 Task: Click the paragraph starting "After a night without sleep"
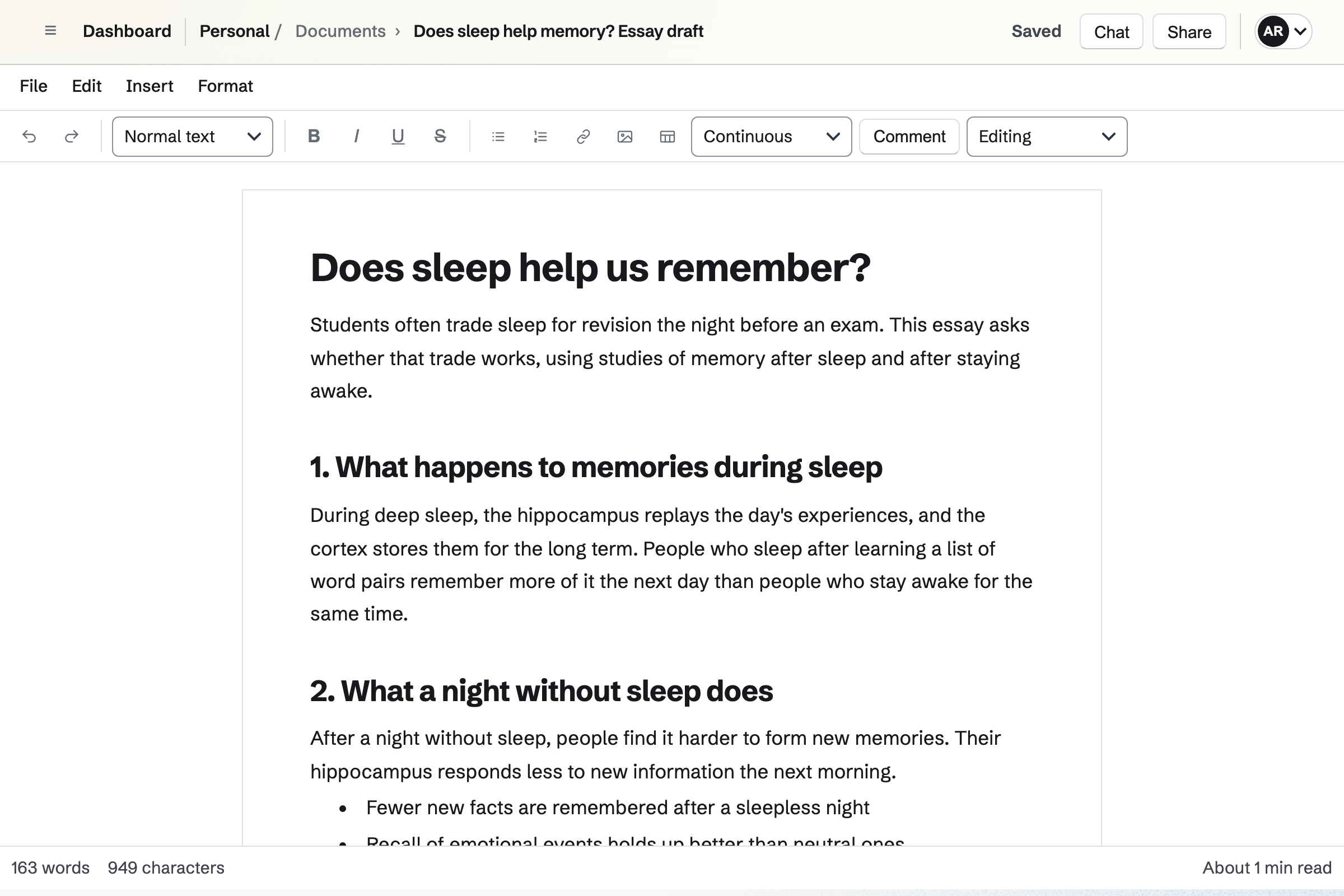[671, 755]
